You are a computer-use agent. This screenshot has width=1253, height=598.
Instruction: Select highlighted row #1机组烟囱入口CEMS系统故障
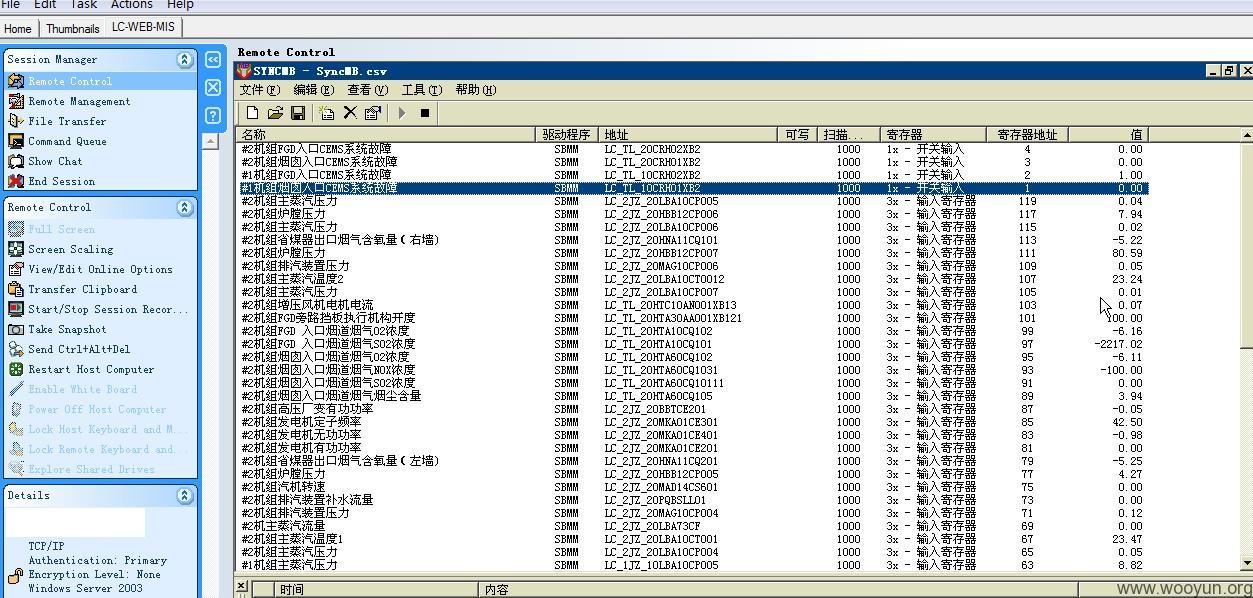tap(692, 187)
